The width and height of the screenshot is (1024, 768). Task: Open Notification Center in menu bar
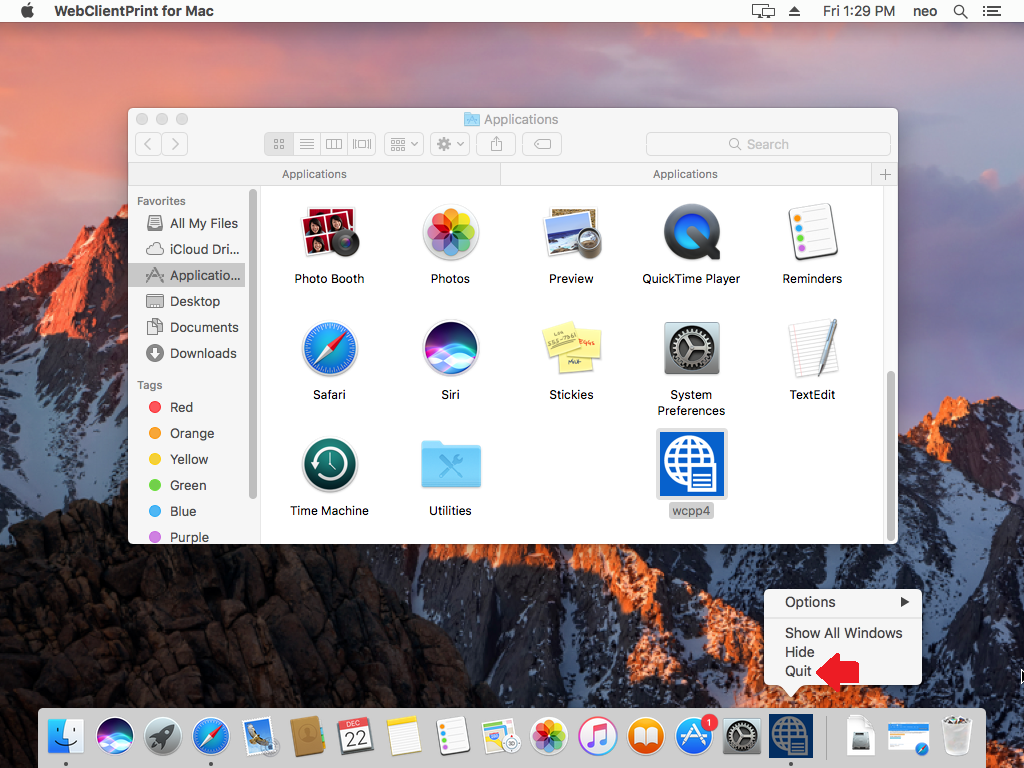click(x=992, y=11)
